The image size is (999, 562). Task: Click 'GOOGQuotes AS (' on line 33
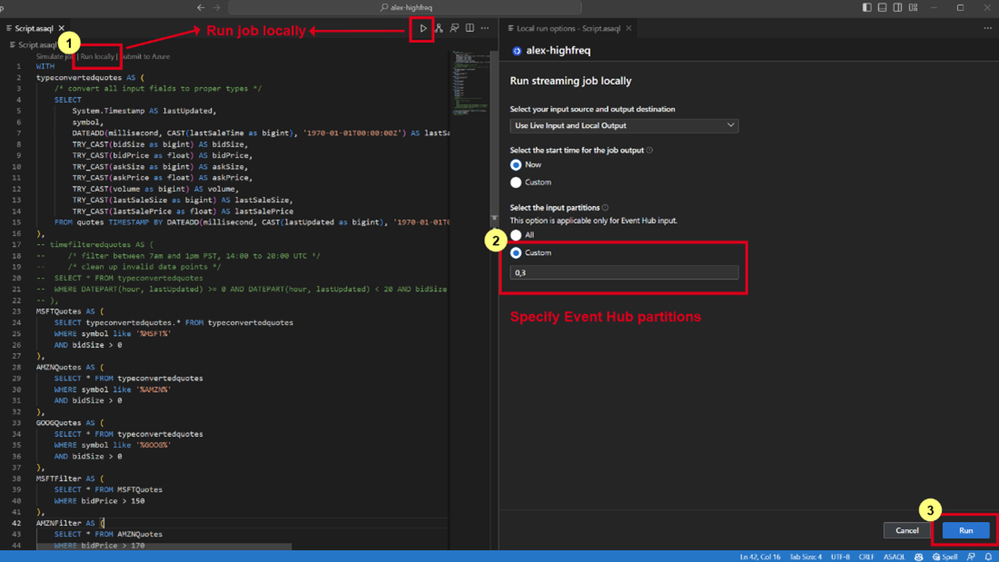click(x=70, y=423)
